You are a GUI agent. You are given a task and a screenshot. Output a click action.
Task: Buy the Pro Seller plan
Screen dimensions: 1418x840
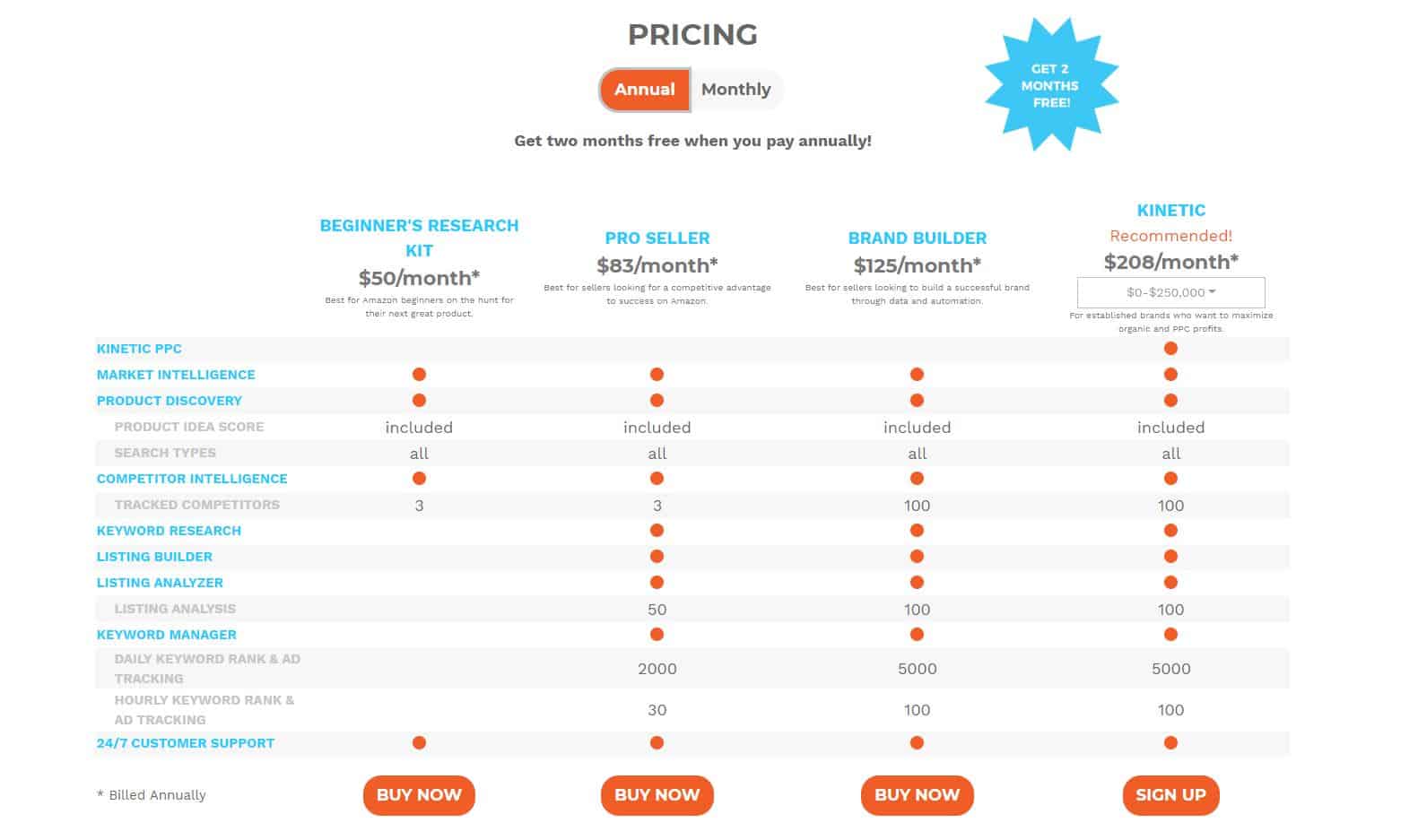coord(657,795)
